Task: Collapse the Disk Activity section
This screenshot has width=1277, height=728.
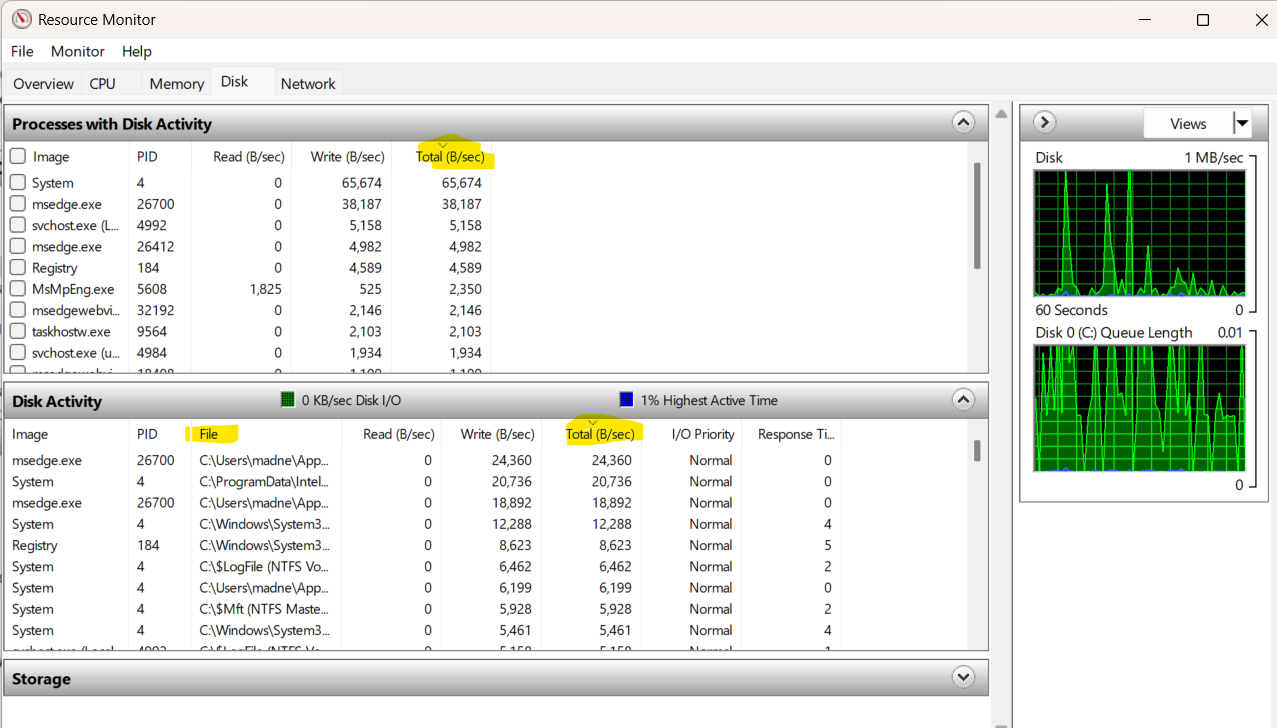Action: click(x=963, y=400)
